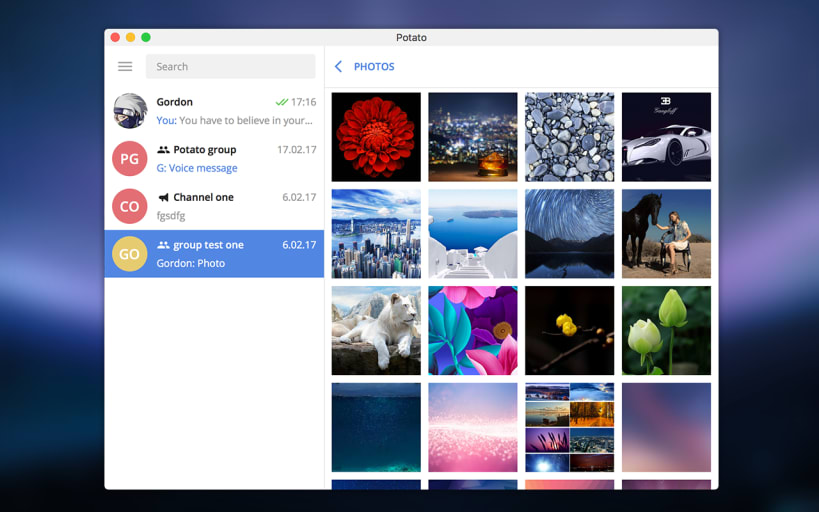Click the green double-check read receipt
Image resolution: width=819 pixels, height=512 pixels.
click(x=282, y=102)
